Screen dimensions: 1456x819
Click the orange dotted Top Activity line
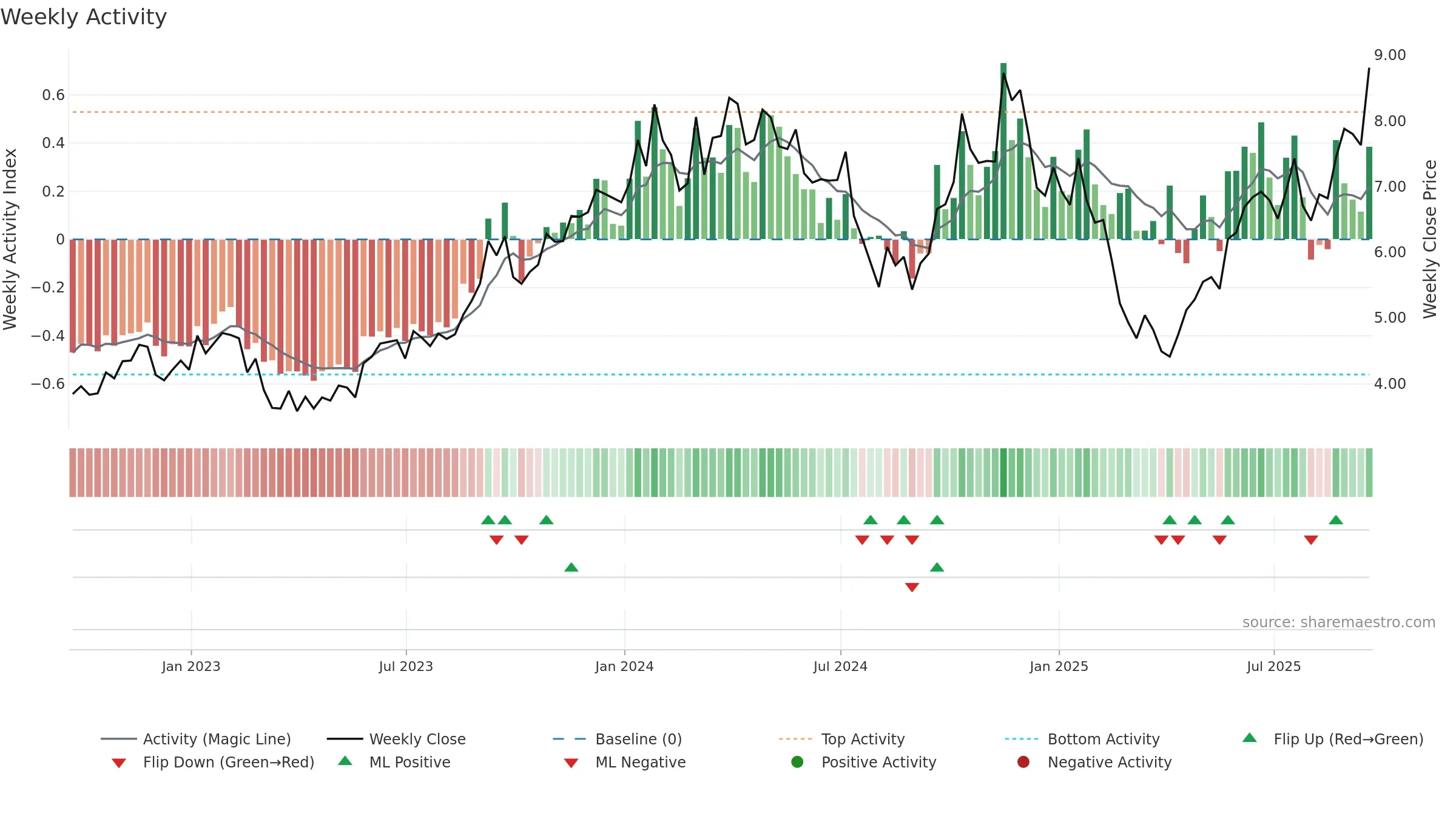721,112
